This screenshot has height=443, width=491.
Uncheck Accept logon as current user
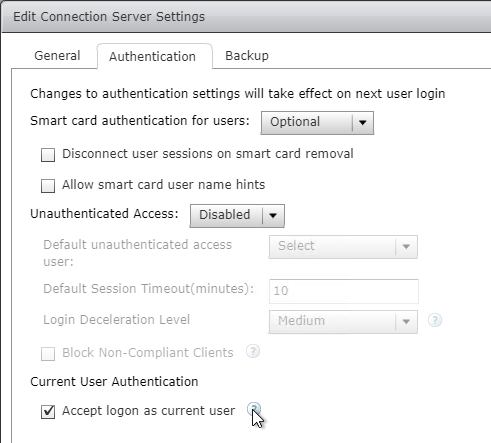click(x=48, y=412)
